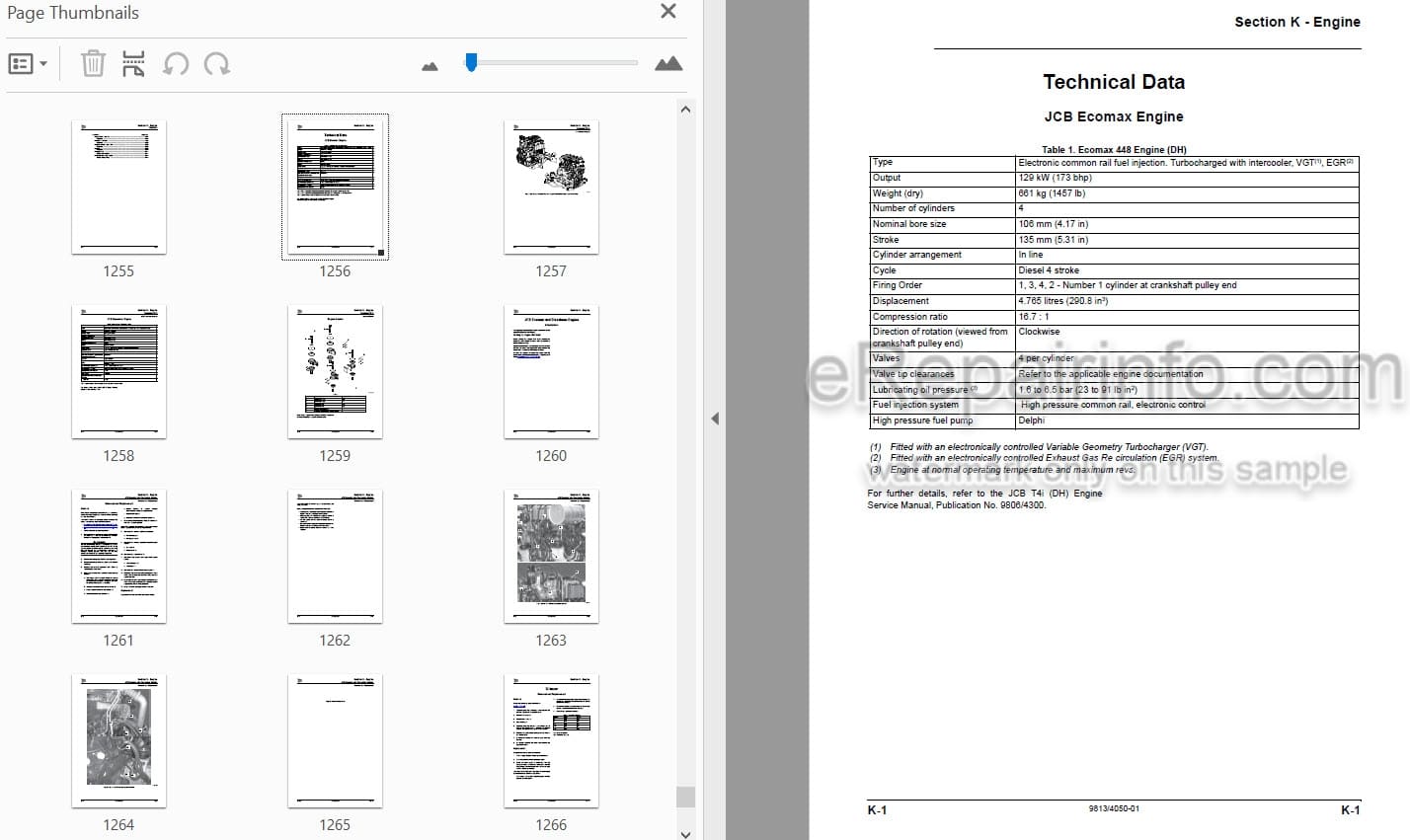Screen dimensions: 1410x840
Task: Click the 'Clockwise' rotation value
Action: coord(1039,332)
